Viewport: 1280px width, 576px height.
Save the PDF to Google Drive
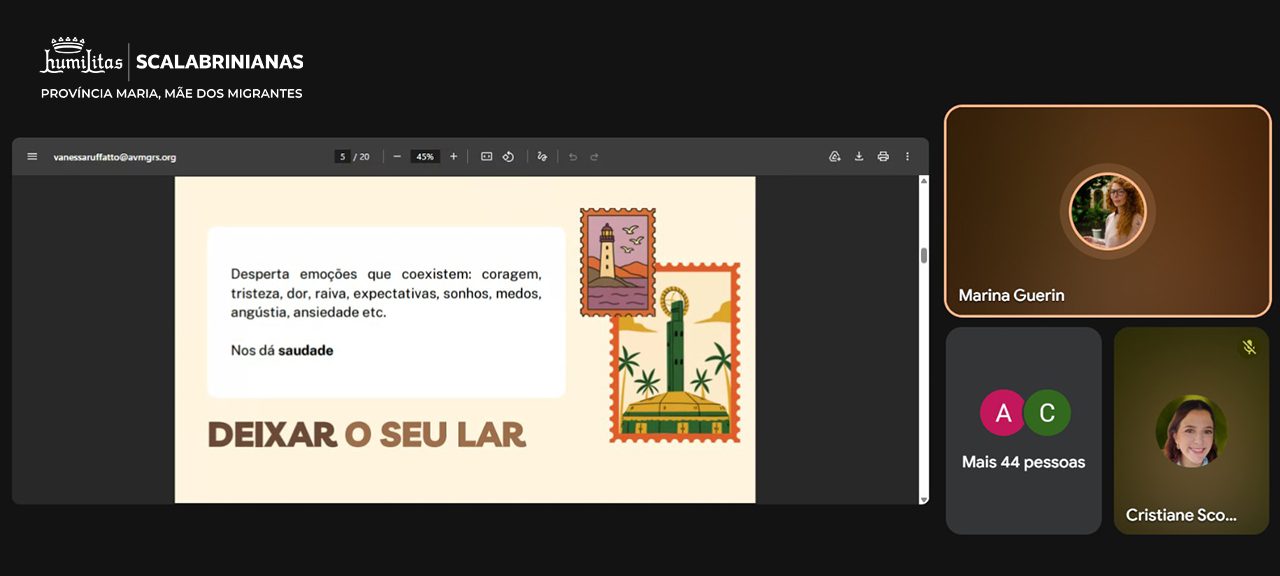[x=834, y=157]
